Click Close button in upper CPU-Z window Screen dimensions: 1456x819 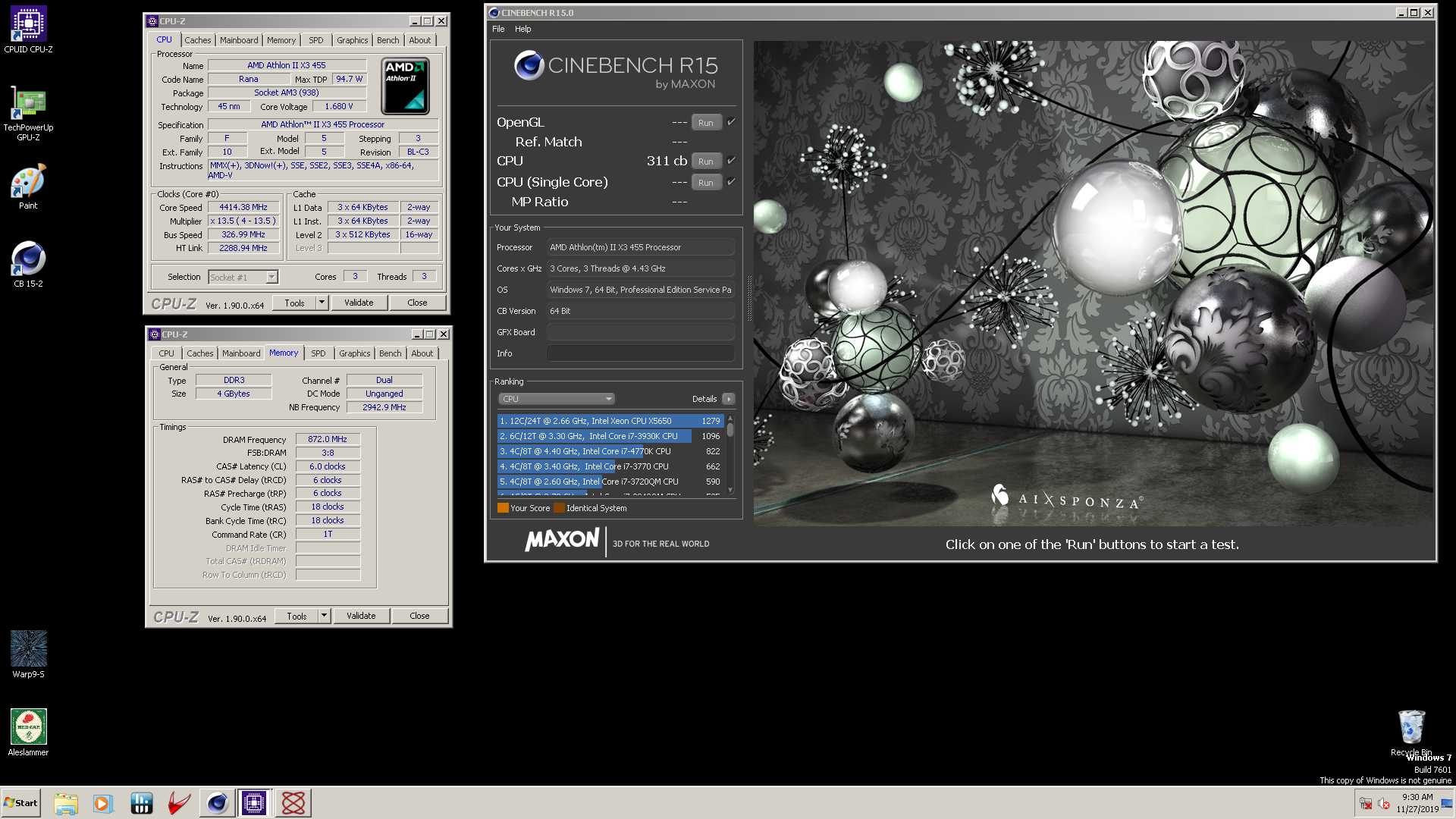point(417,303)
